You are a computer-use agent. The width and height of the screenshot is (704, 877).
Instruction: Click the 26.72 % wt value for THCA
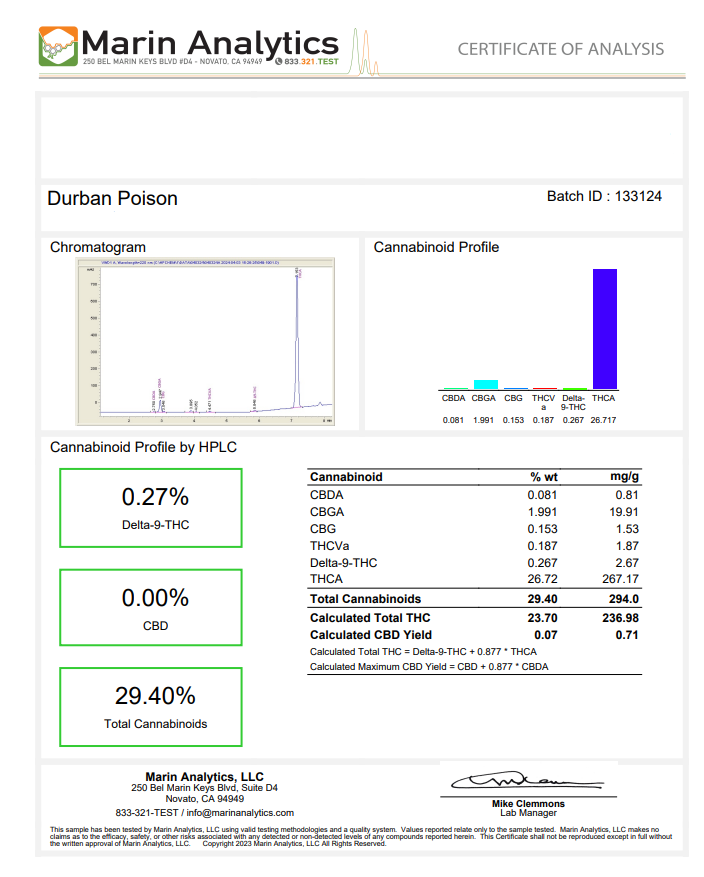tap(542, 579)
